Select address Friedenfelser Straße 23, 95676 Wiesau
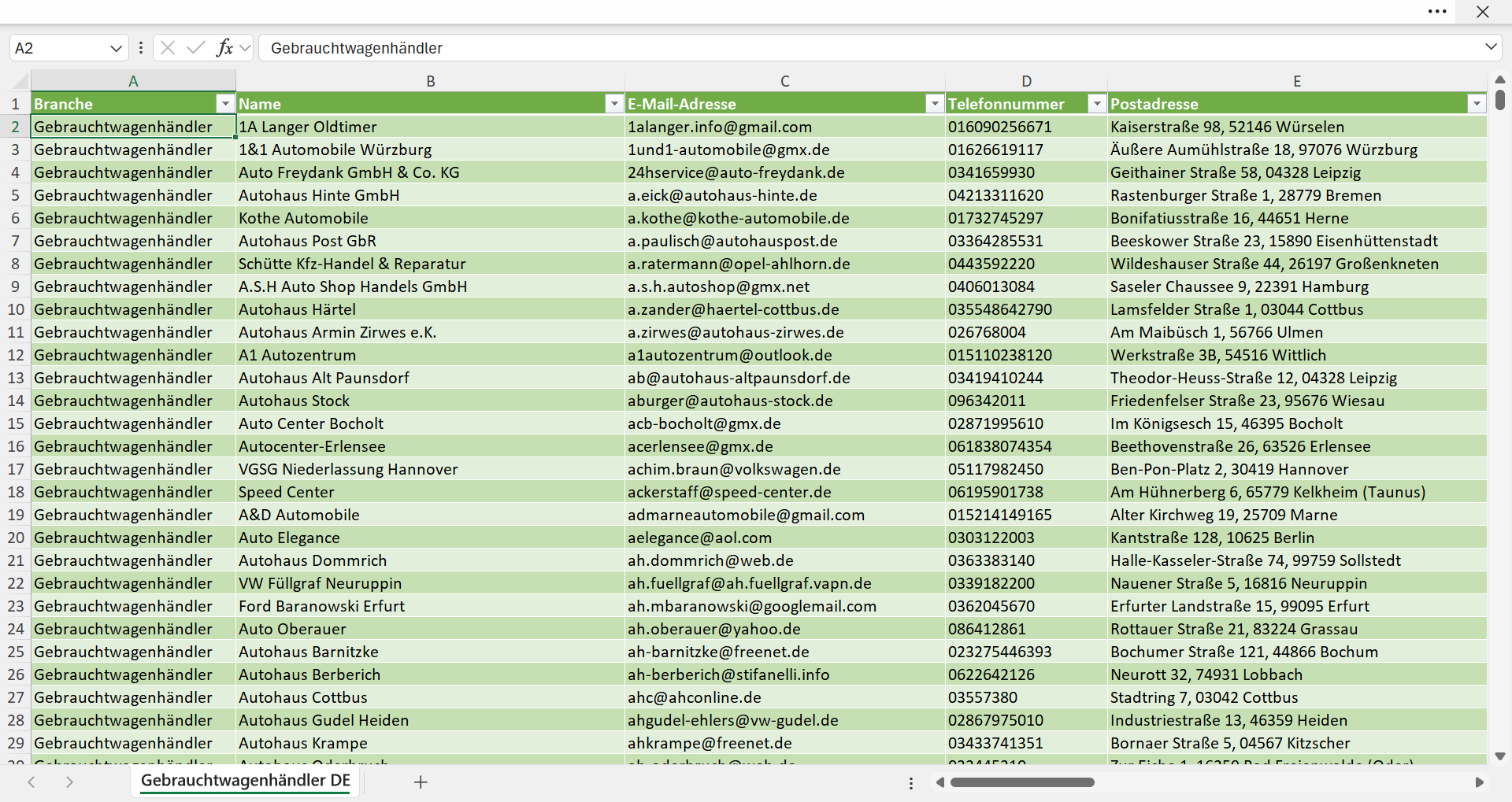1512x802 pixels. pyautogui.click(x=1297, y=401)
